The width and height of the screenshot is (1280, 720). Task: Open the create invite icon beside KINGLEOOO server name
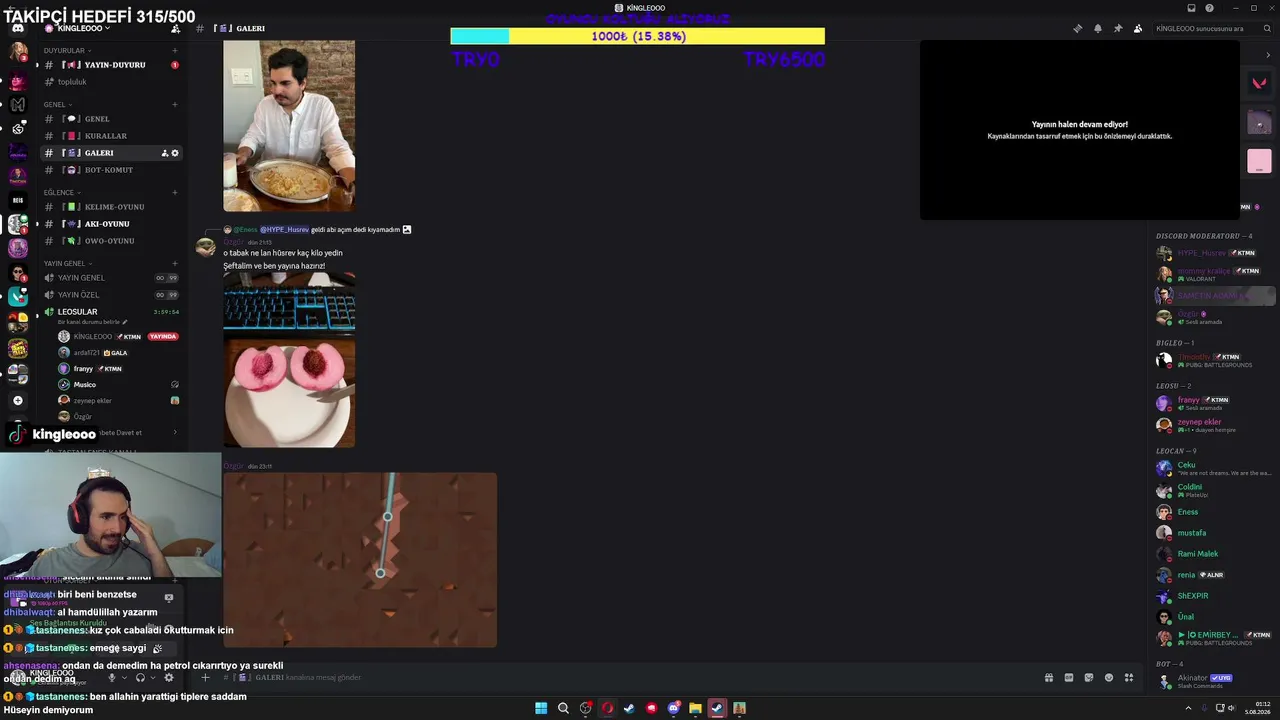tap(176, 28)
